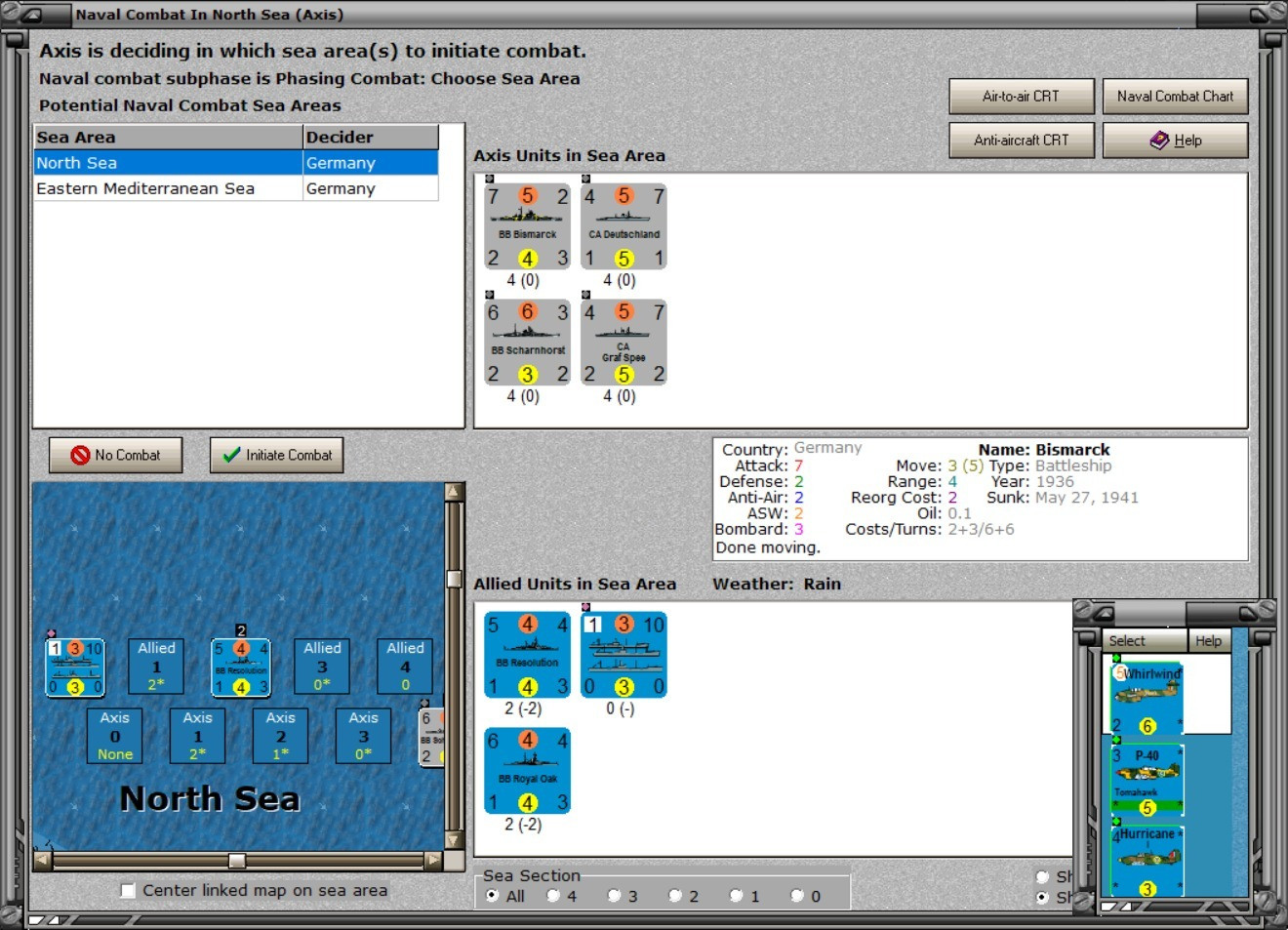Click the Allied 4 sea box on map
Image resolution: width=1288 pixels, height=930 pixels.
tap(405, 667)
